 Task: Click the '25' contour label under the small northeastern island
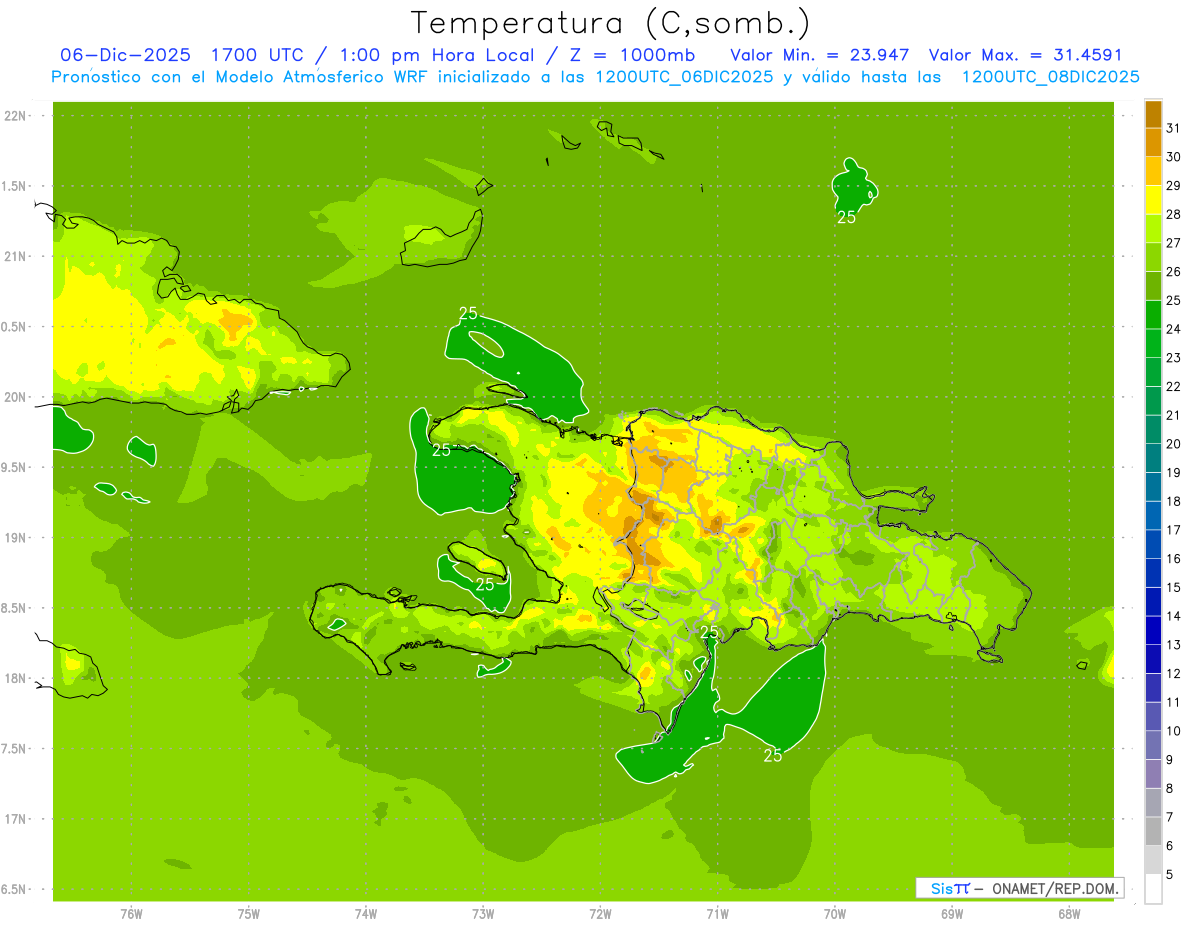(x=846, y=217)
